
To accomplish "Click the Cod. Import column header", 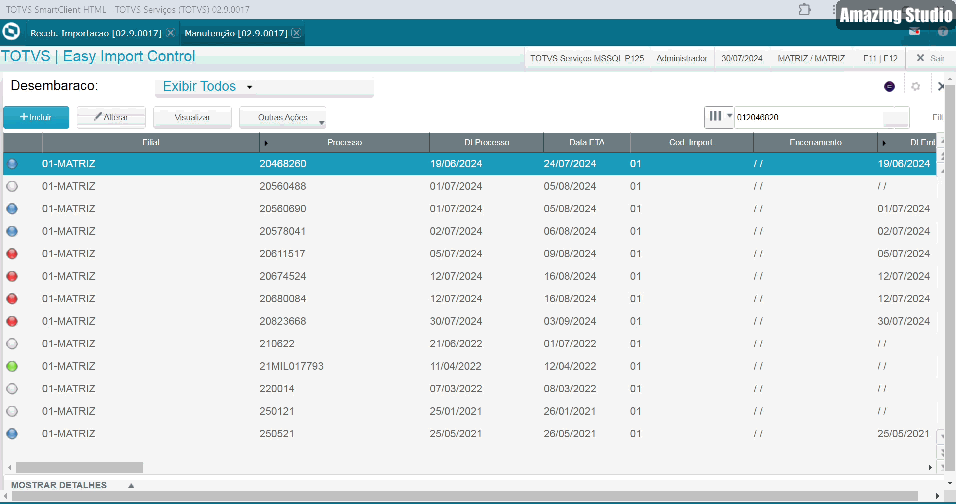I will 691,143.
